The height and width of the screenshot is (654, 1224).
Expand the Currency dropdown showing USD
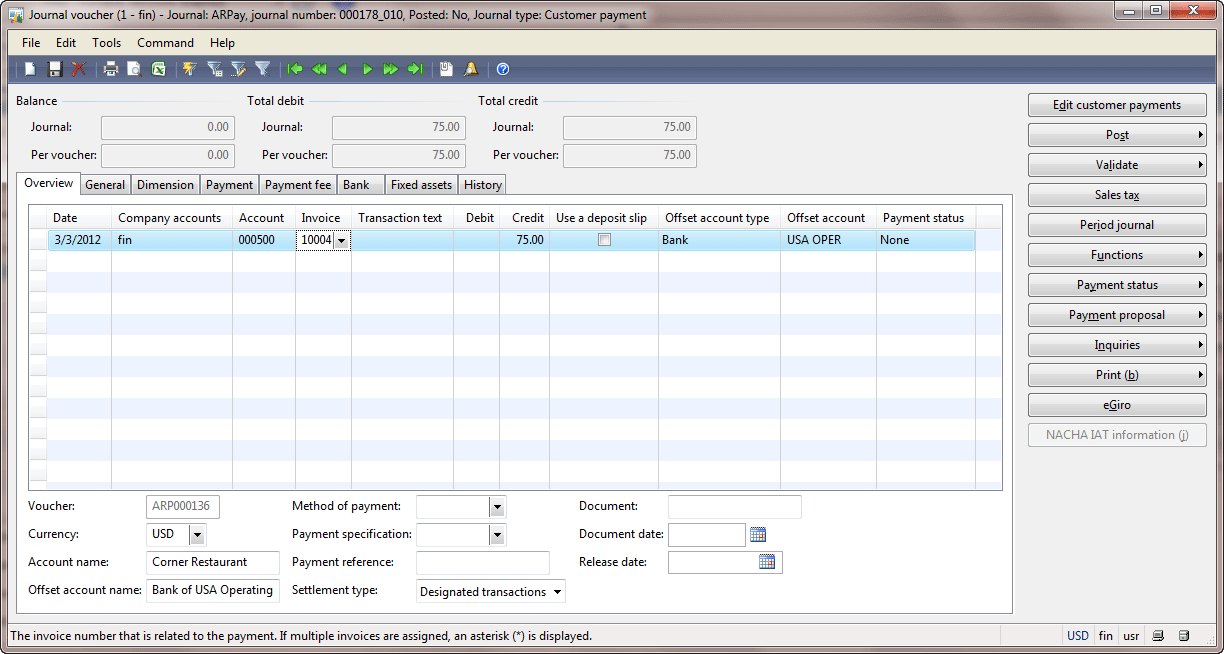click(197, 534)
